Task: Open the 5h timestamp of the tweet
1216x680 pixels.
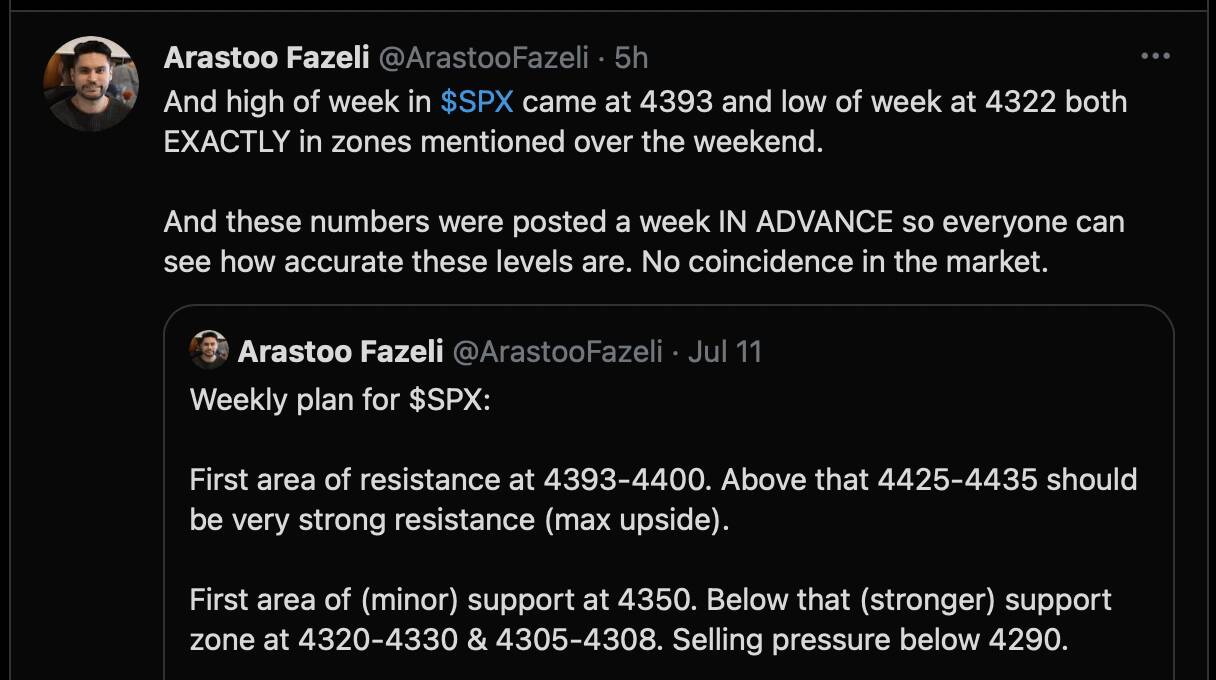Action: 631,58
